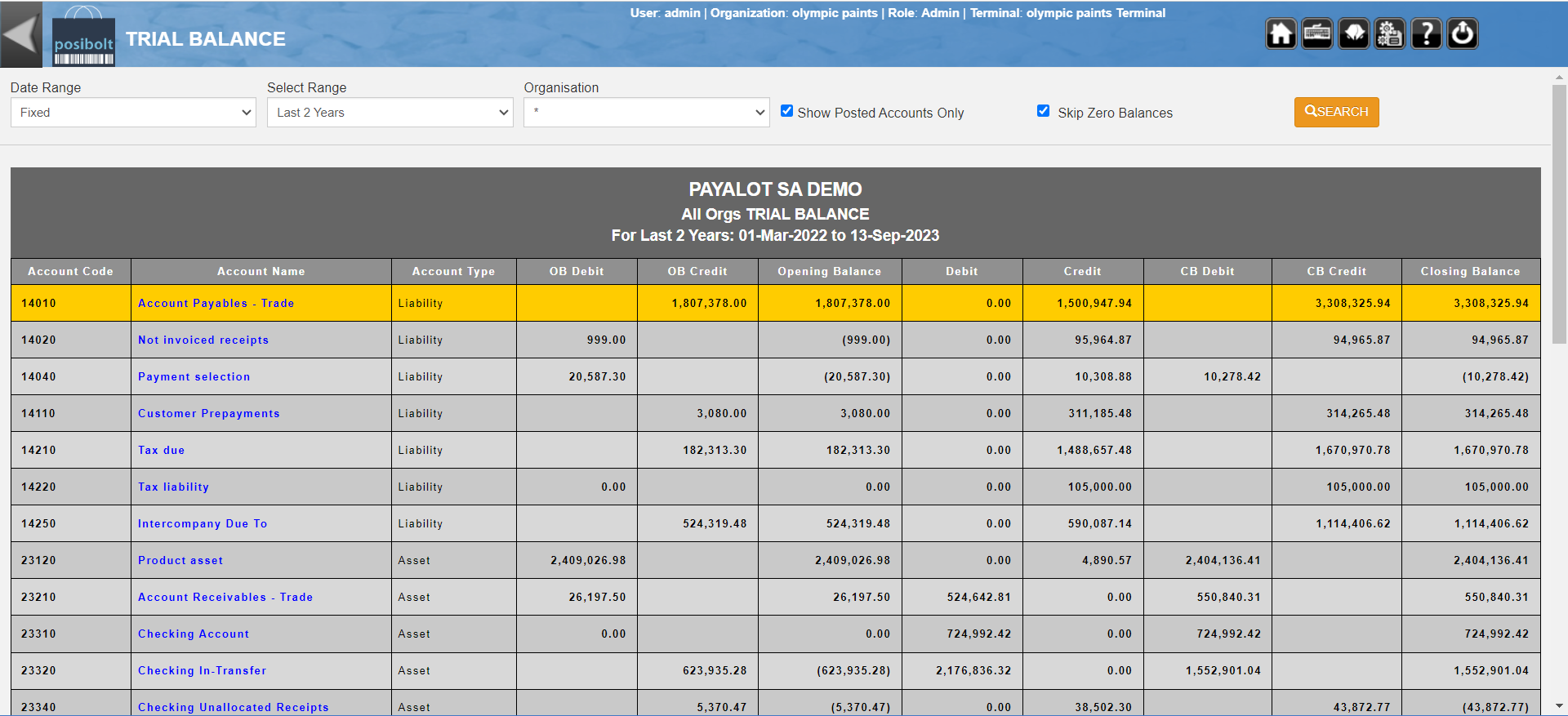Open Tax due account link
The height and width of the screenshot is (716, 1568).
coord(162,450)
